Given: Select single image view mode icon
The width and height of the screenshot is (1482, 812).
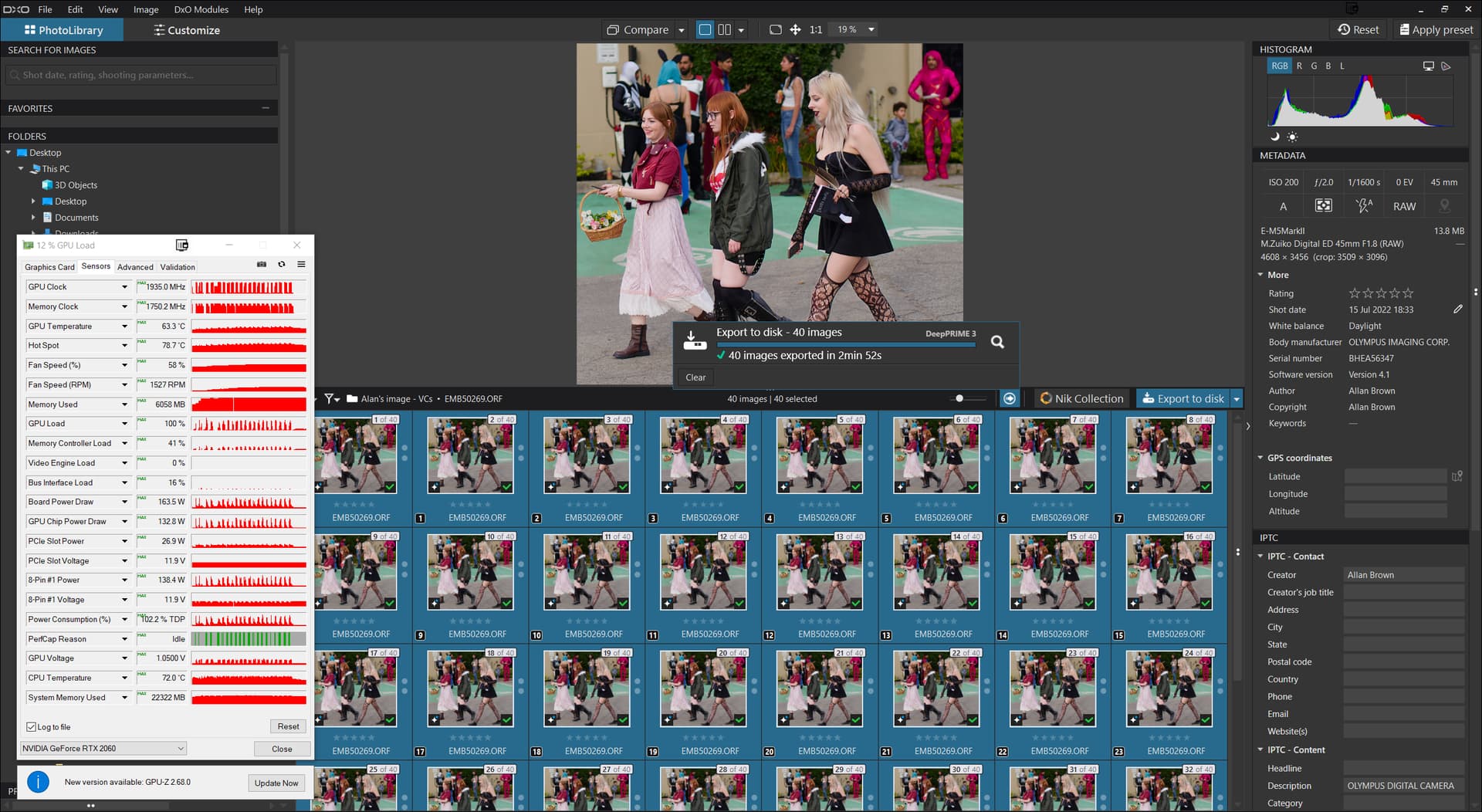Looking at the screenshot, I should click(x=705, y=30).
